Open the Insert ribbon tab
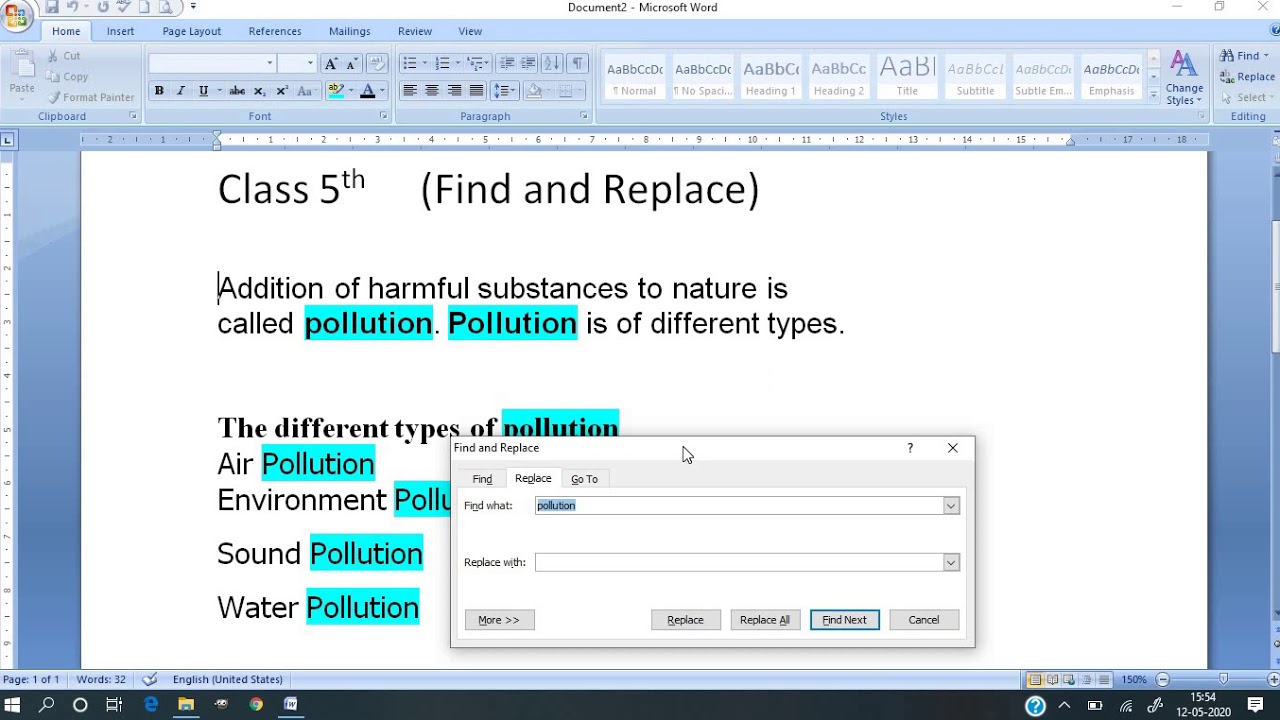Viewport: 1280px width, 720px height. (120, 31)
